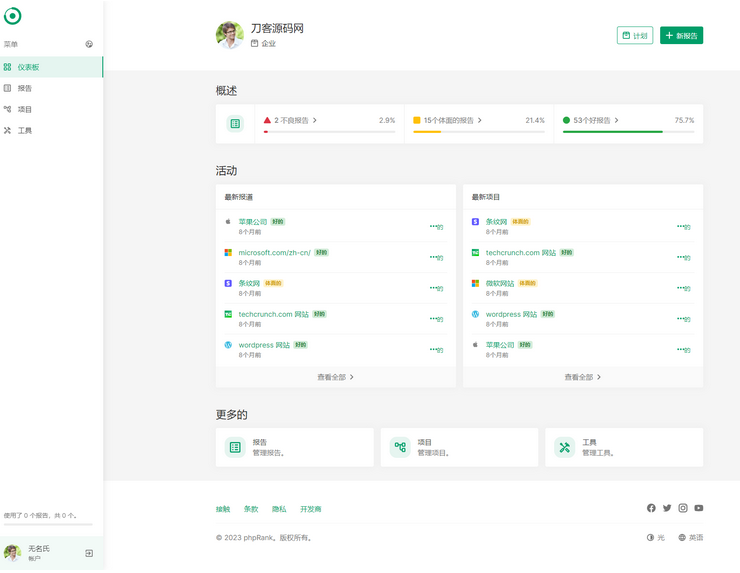Open the Instagram footer icon
The height and width of the screenshot is (573, 740).
point(683,508)
